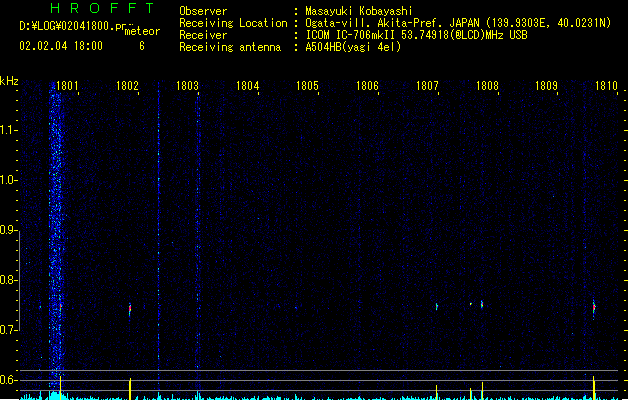629x400 pixels.
Task: Click the 1801 time axis marker
Action: (x=67, y=86)
